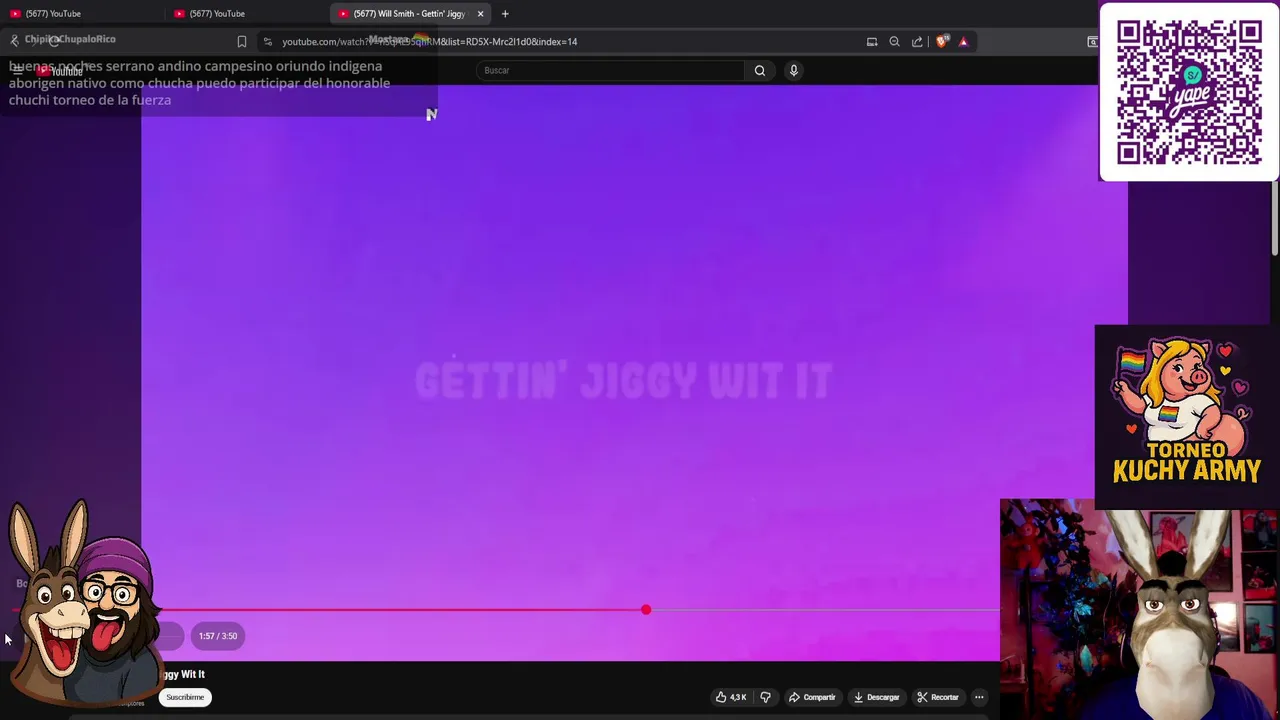Open site settings icon left of the URL

[x=267, y=42]
